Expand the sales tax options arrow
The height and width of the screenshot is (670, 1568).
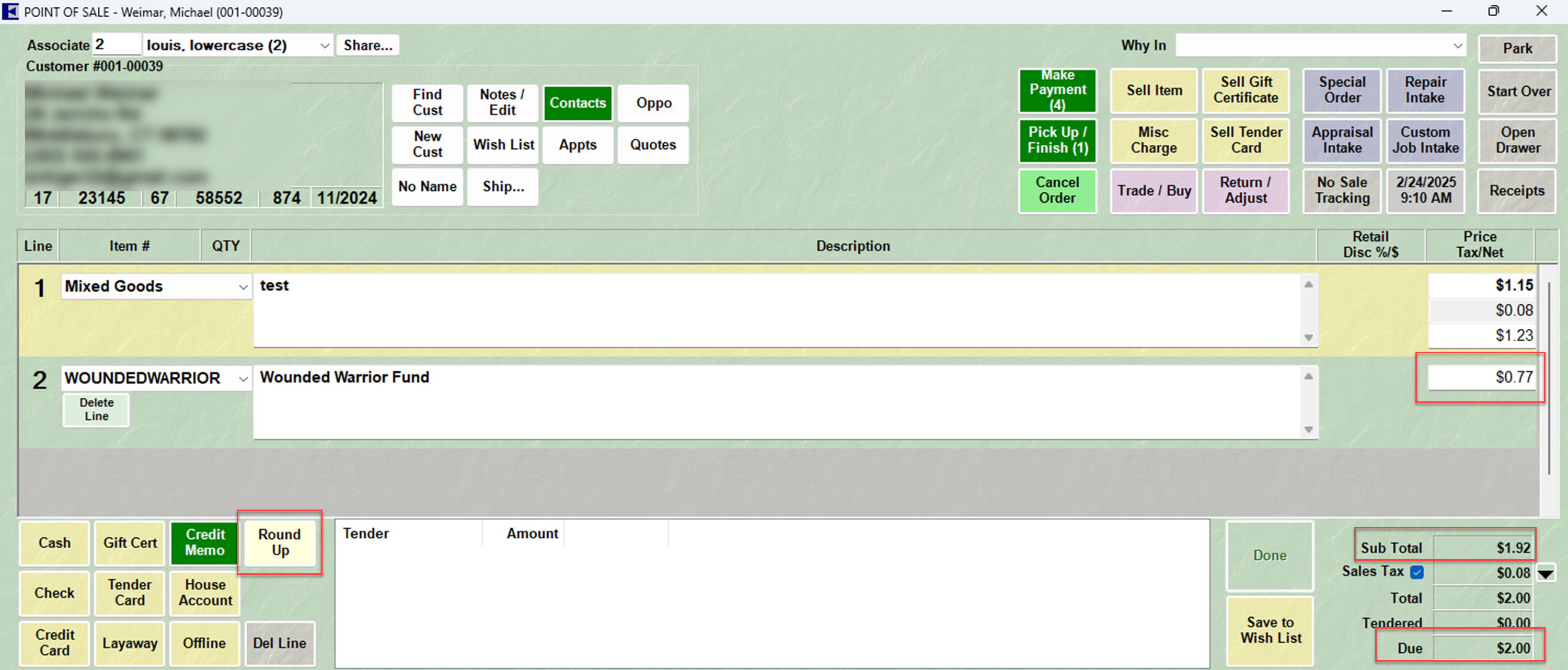pos(1546,573)
